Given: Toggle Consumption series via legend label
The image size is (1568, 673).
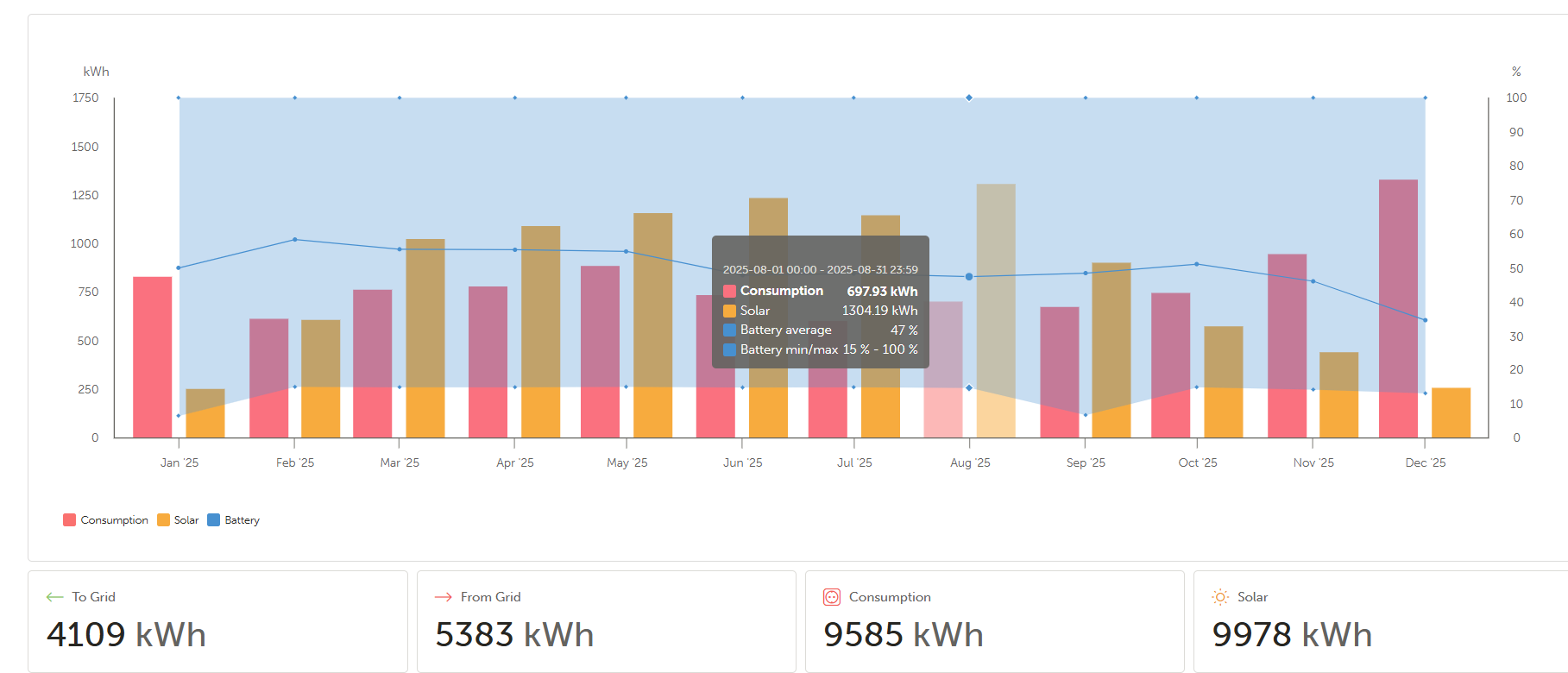Looking at the screenshot, I should click(114, 520).
